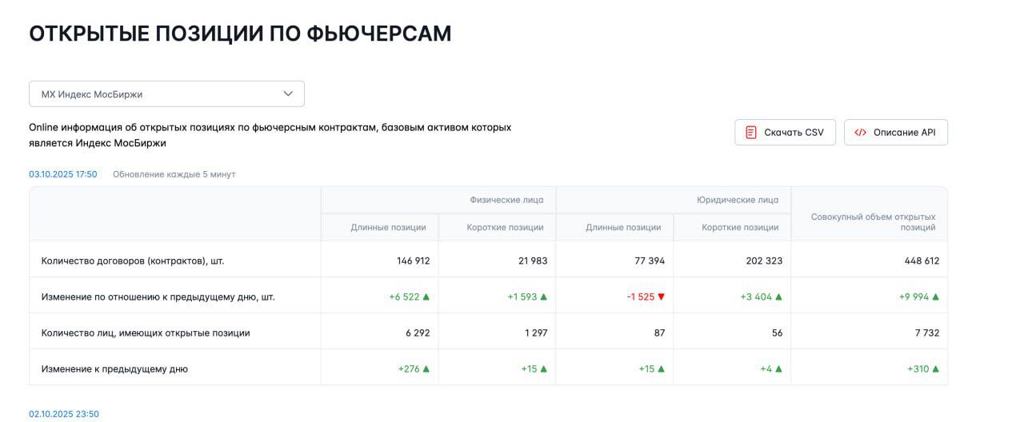Click green up arrow next to +3 404
1024x422 pixels.
pos(779,297)
